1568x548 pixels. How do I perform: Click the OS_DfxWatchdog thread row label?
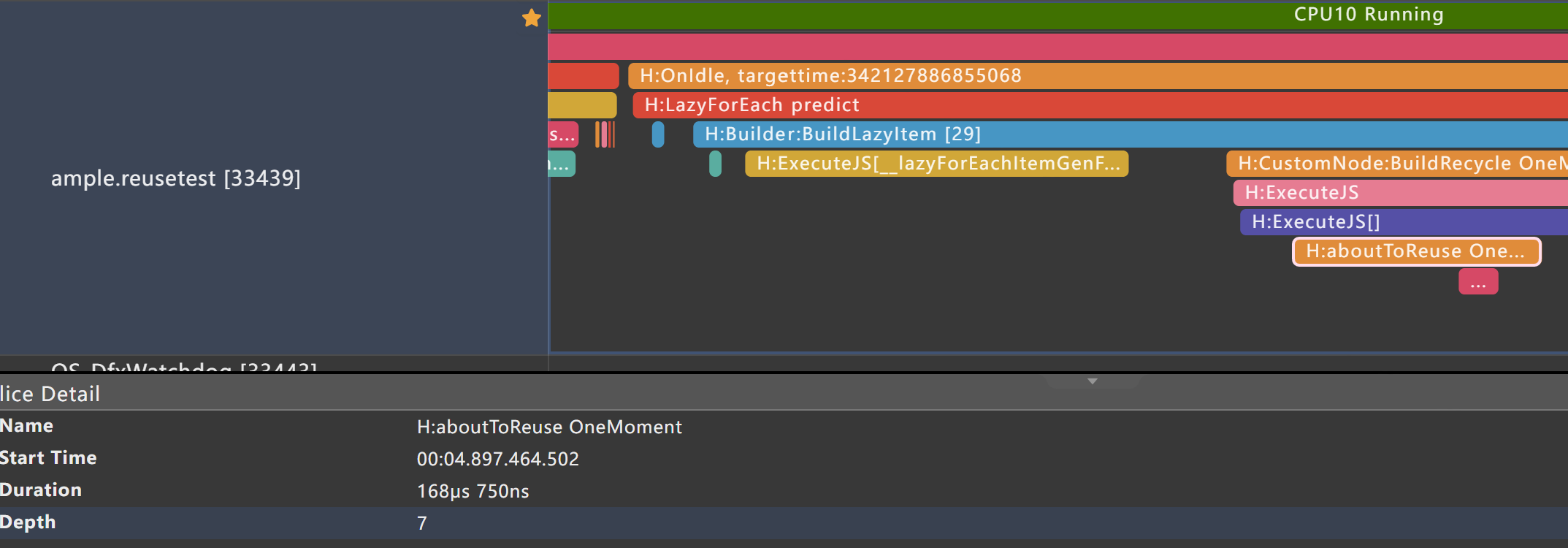(x=184, y=366)
